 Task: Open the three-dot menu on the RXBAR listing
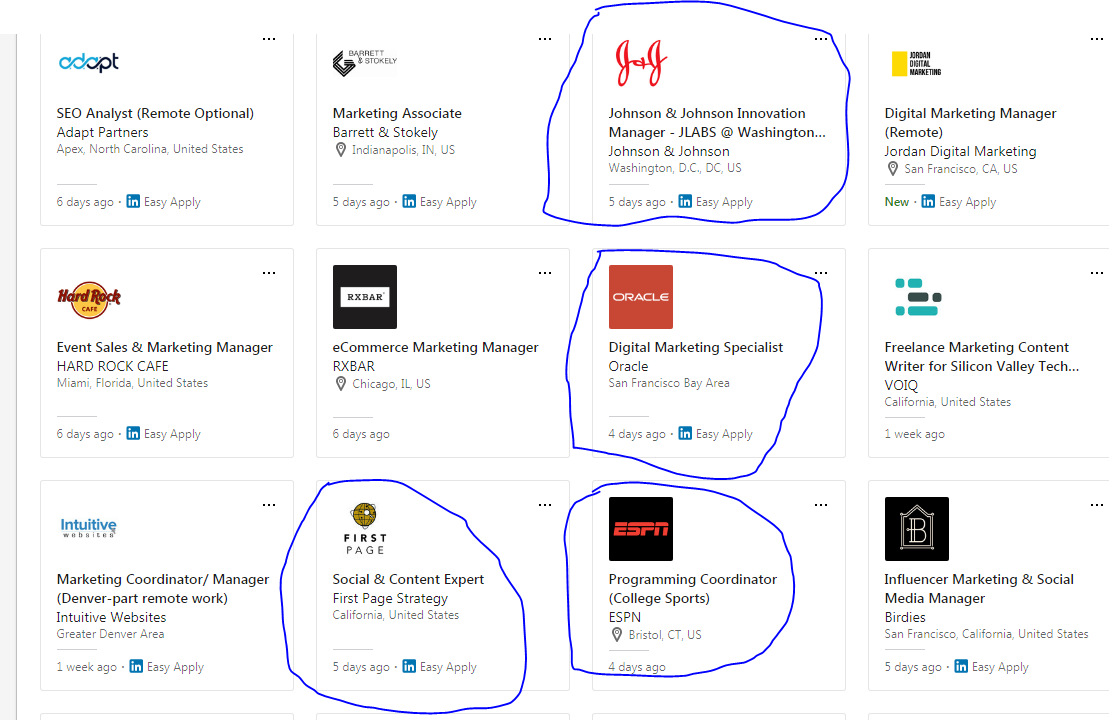point(544,272)
